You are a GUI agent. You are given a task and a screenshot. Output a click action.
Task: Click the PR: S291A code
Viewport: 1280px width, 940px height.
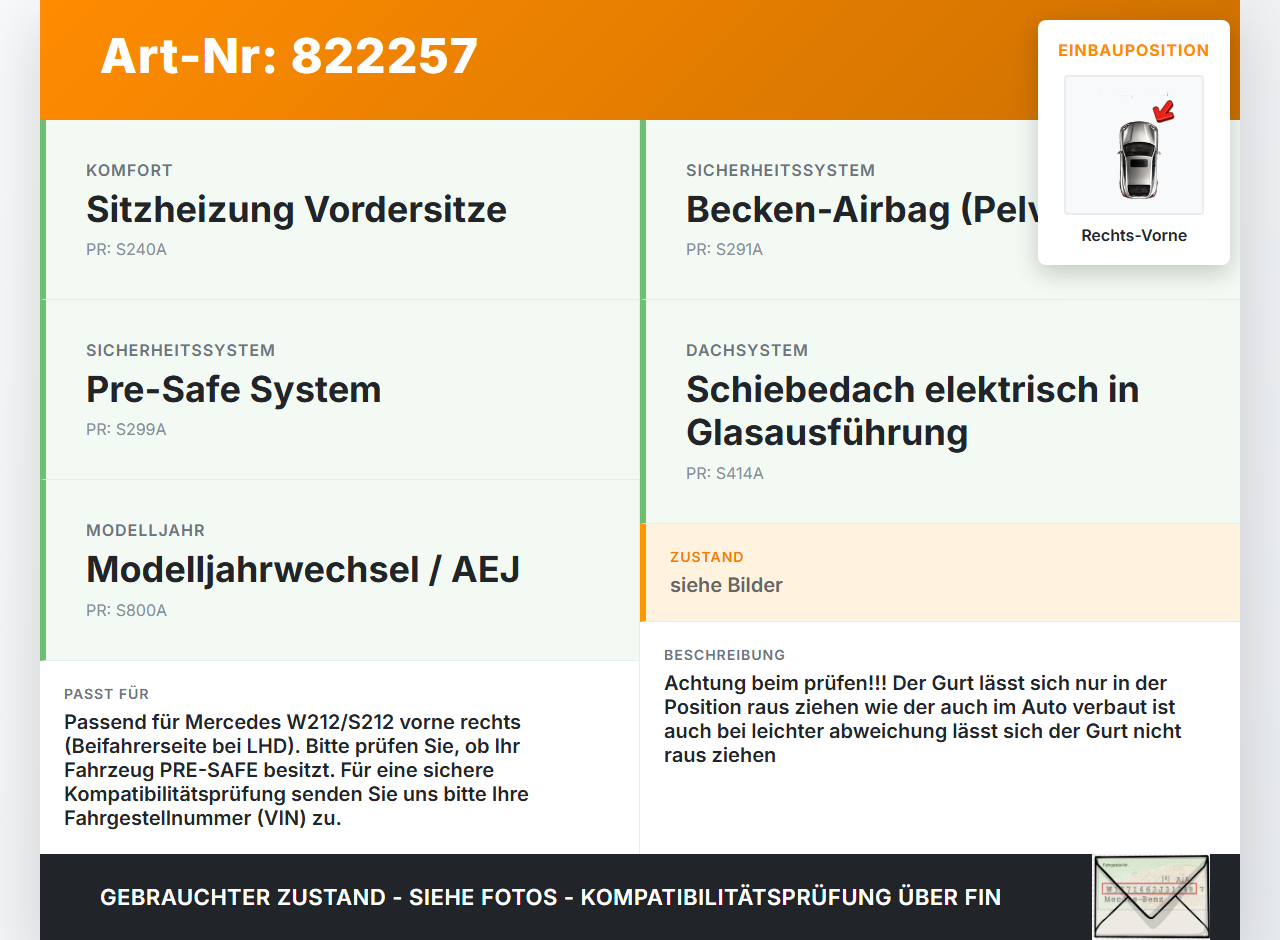coord(724,250)
